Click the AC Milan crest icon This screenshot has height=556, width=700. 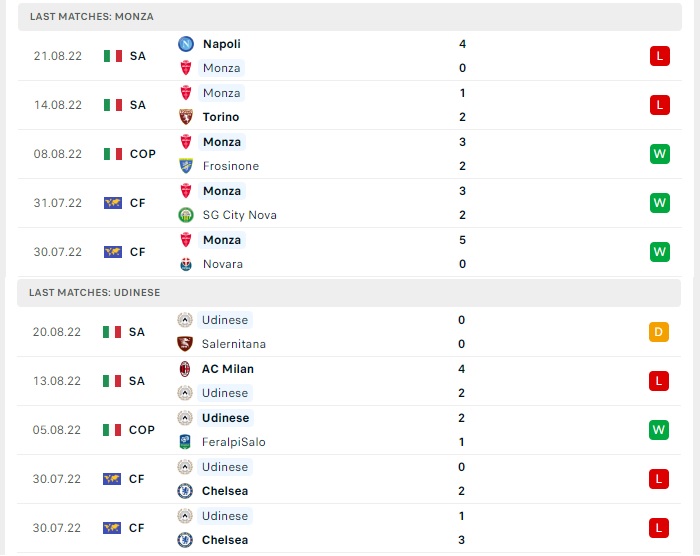pyautogui.click(x=185, y=369)
